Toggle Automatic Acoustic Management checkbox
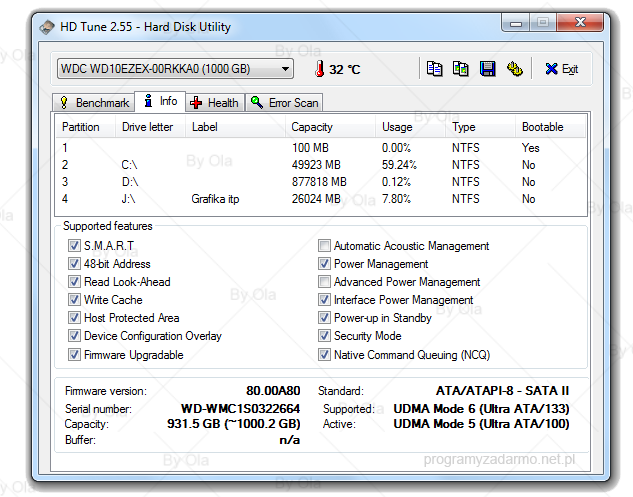Viewport: 633px width, 497px height. (324, 245)
